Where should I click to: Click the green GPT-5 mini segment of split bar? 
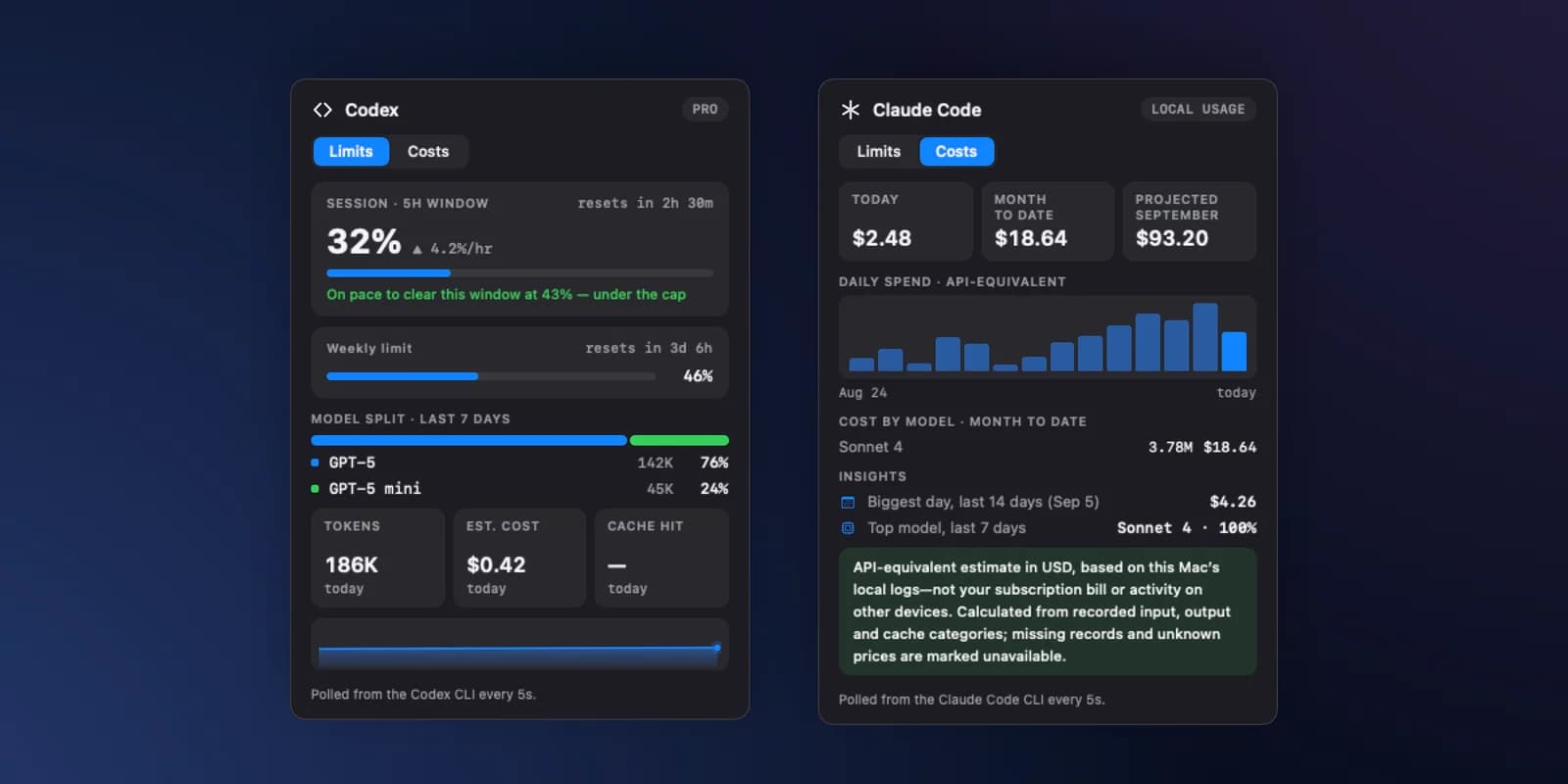click(x=679, y=441)
